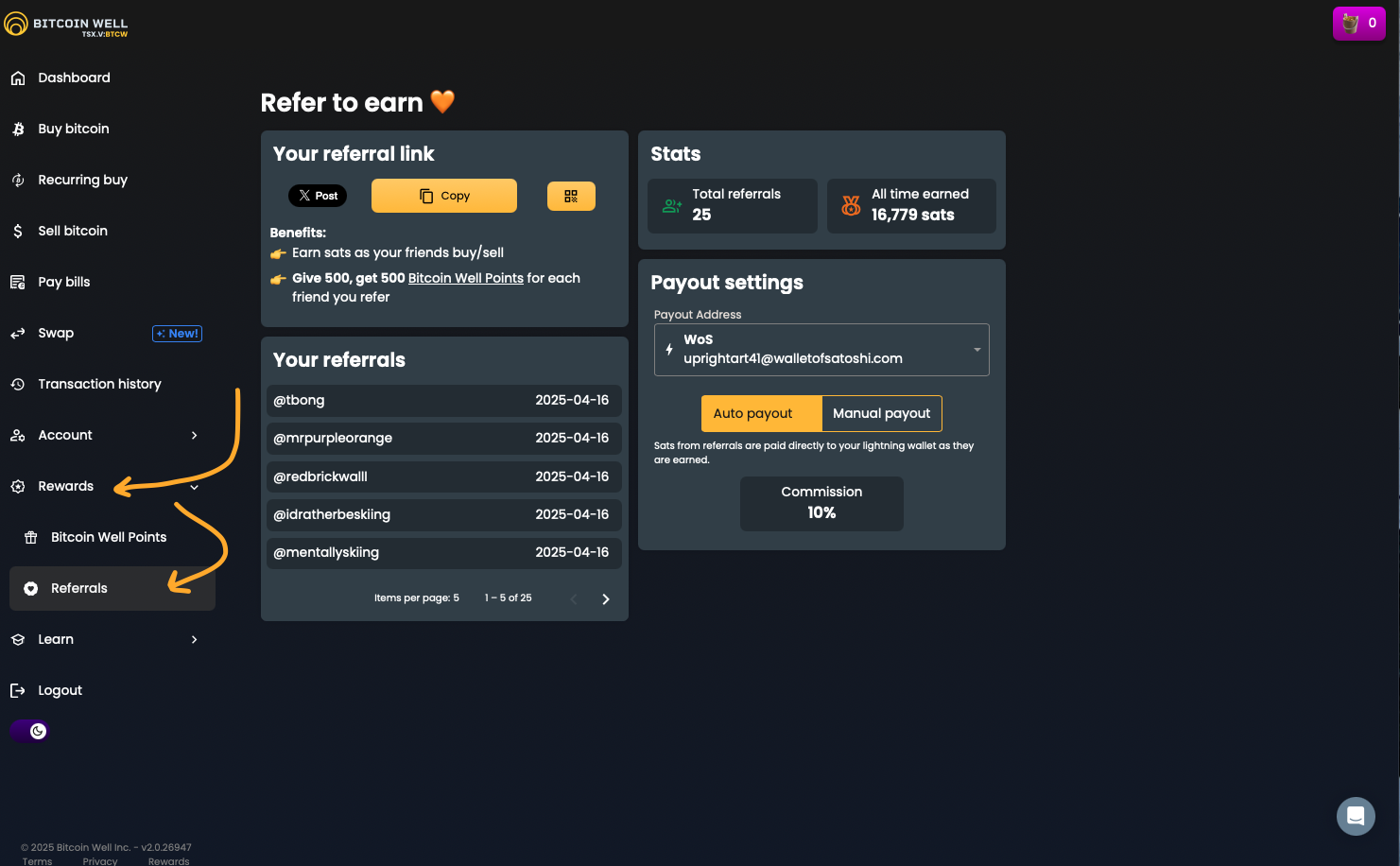Copy the referral link
This screenshot has height=866, width=1400.
click(443, 196)
